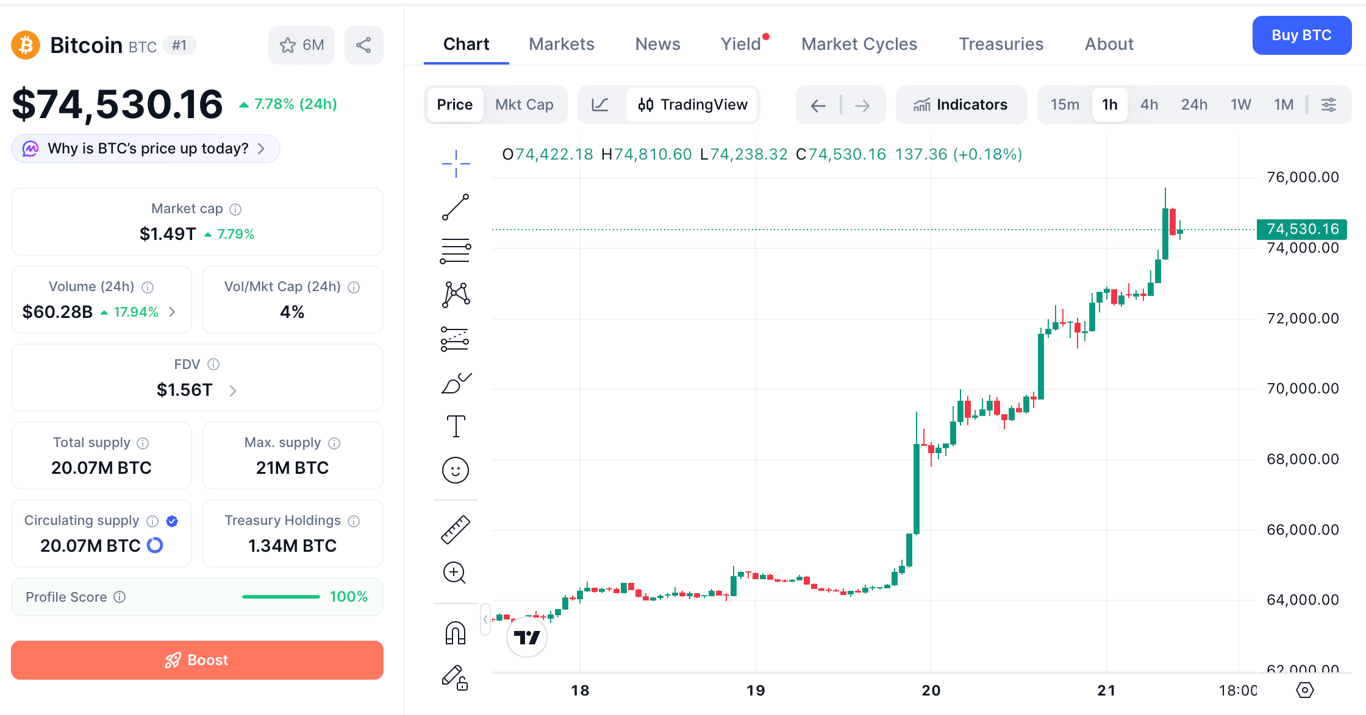The height and width of the screenshot is (715, 1366).
Task: Redo chart action arrow
Action: pos(863,105)
